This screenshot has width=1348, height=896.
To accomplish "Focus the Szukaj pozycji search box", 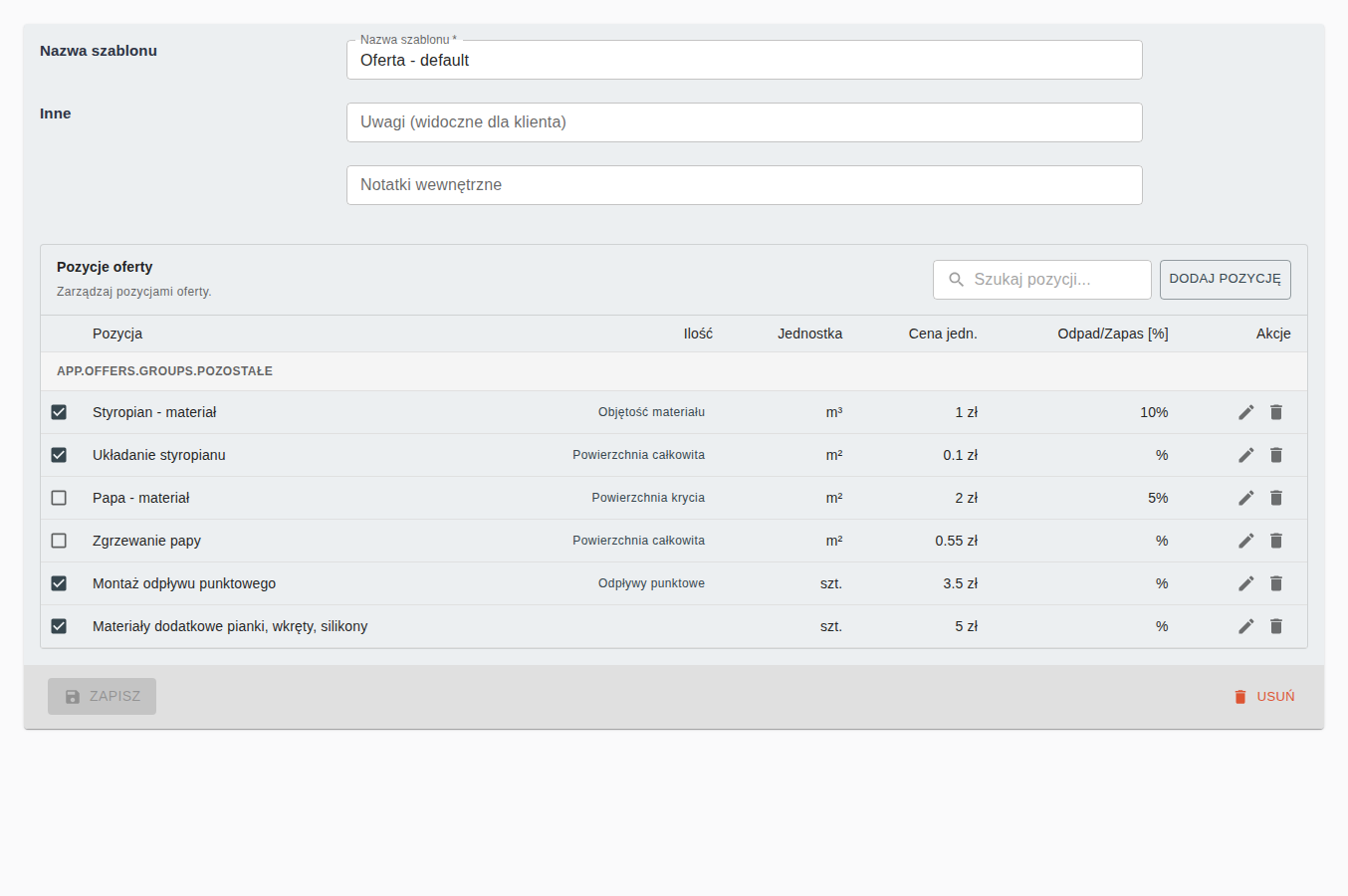I will click(1041, 280).
